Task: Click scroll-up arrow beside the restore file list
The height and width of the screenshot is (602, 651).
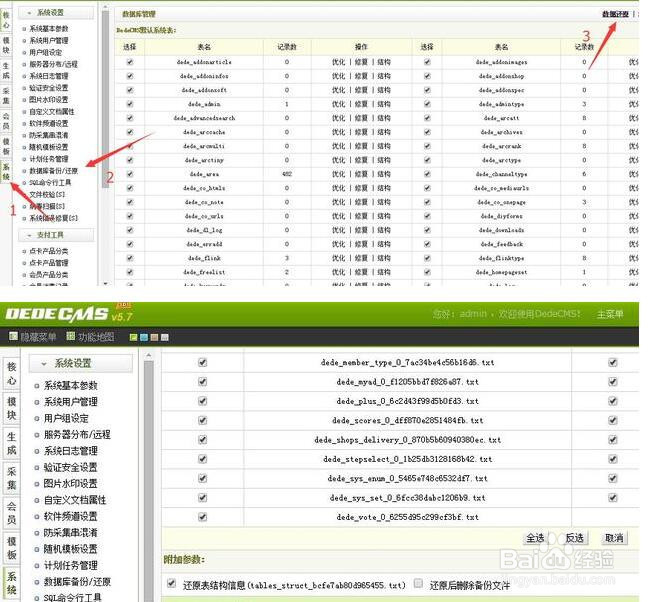Action: [x=148, y=356]
